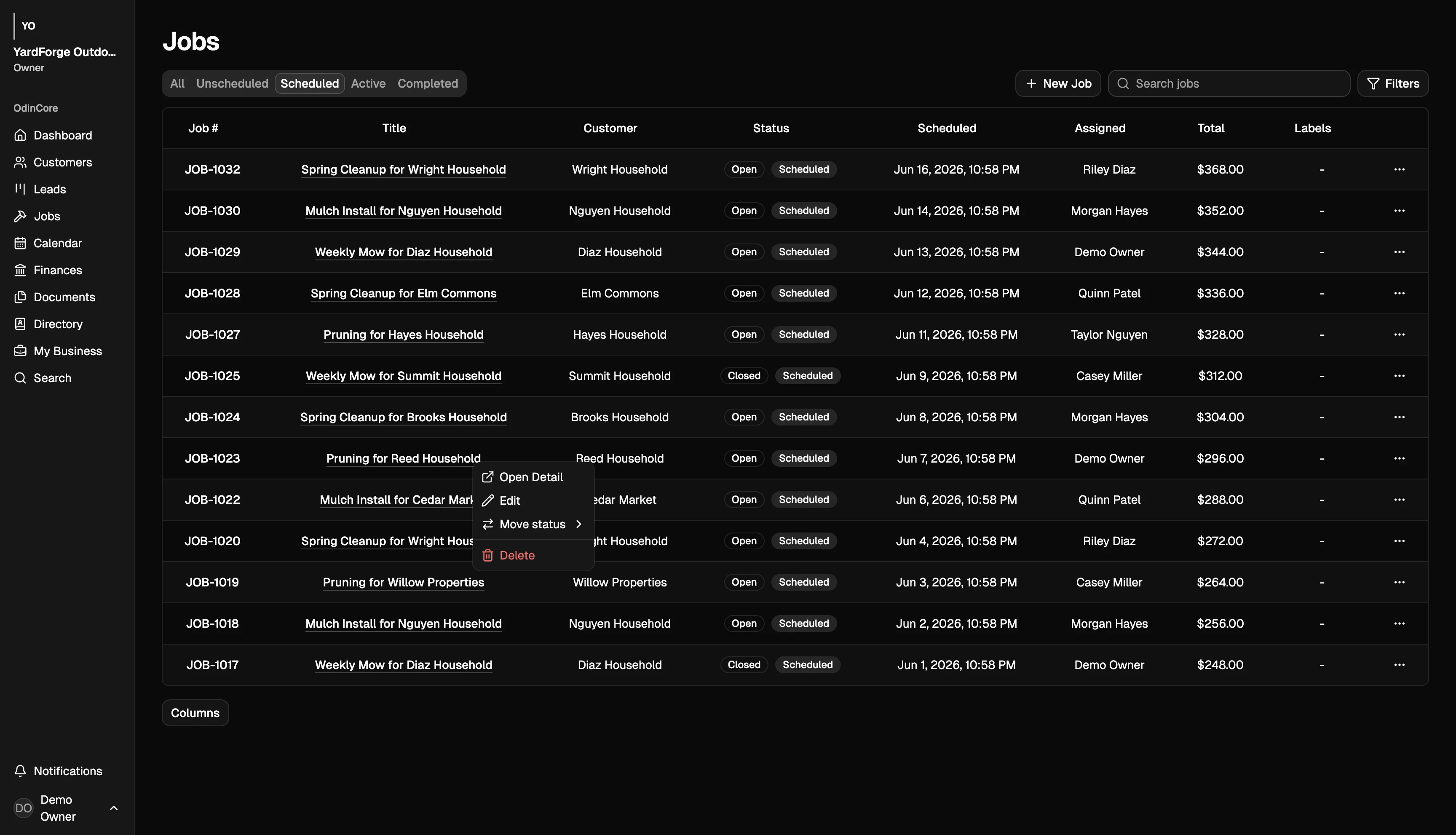The image size is (1456, 835).
Task: Open Pruning for Willow Properties link
Action: (403, 582)
